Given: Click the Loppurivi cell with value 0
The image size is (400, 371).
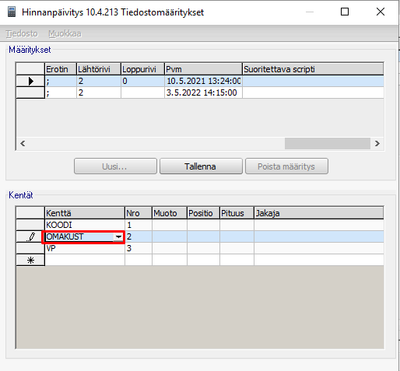Looking at the screenshot, I should pos(143,81).
